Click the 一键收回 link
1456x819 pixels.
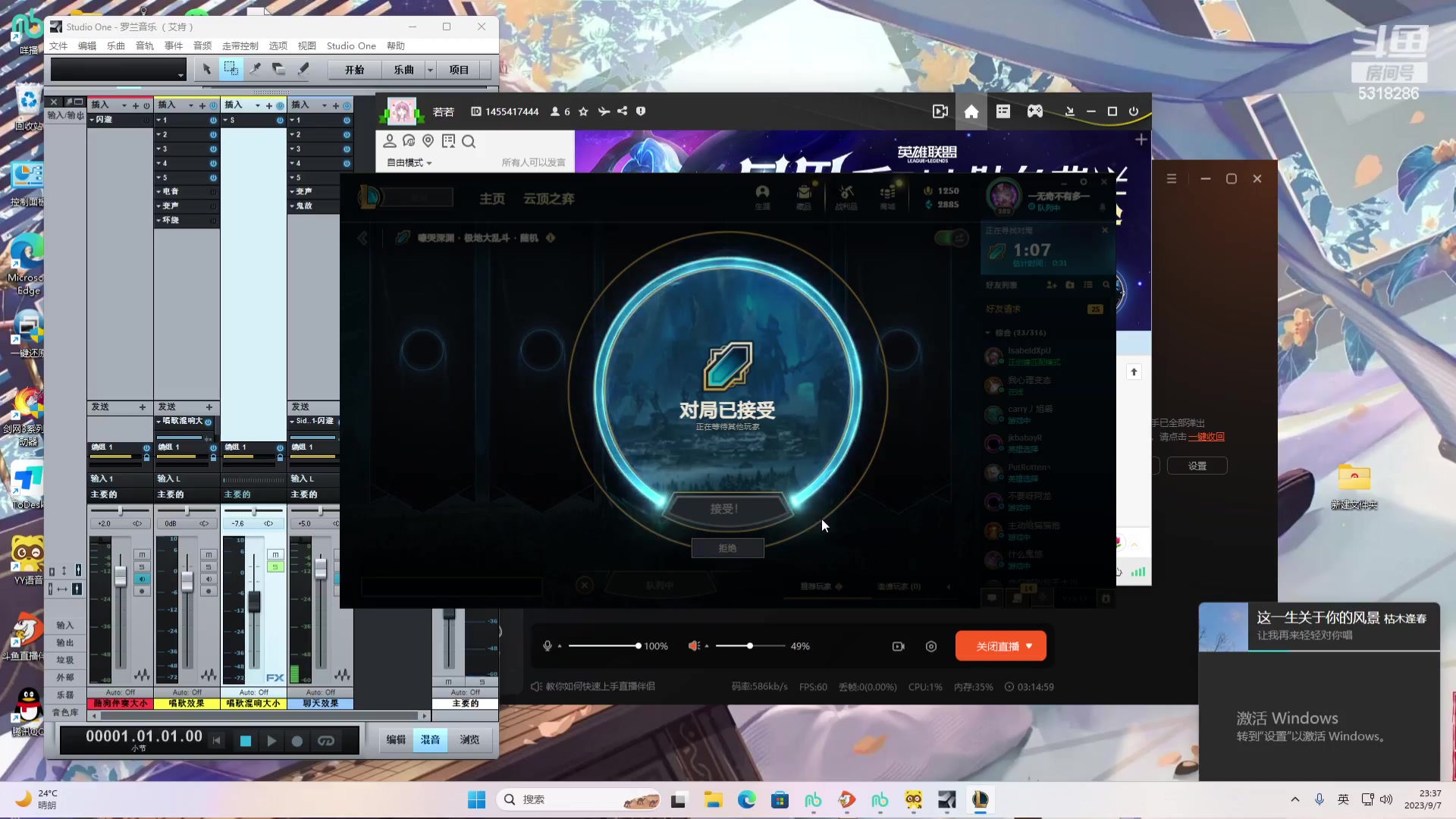click(x=1207, y=437)
